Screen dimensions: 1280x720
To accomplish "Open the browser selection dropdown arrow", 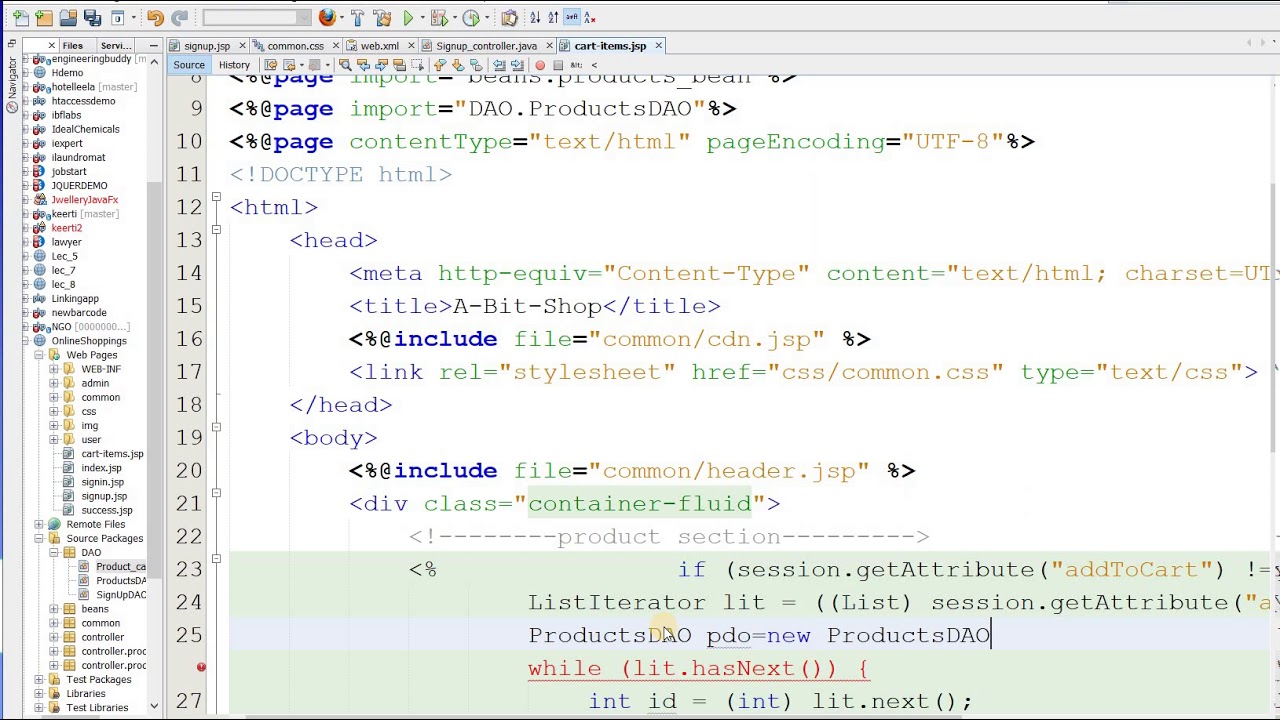I will point(340,18).
